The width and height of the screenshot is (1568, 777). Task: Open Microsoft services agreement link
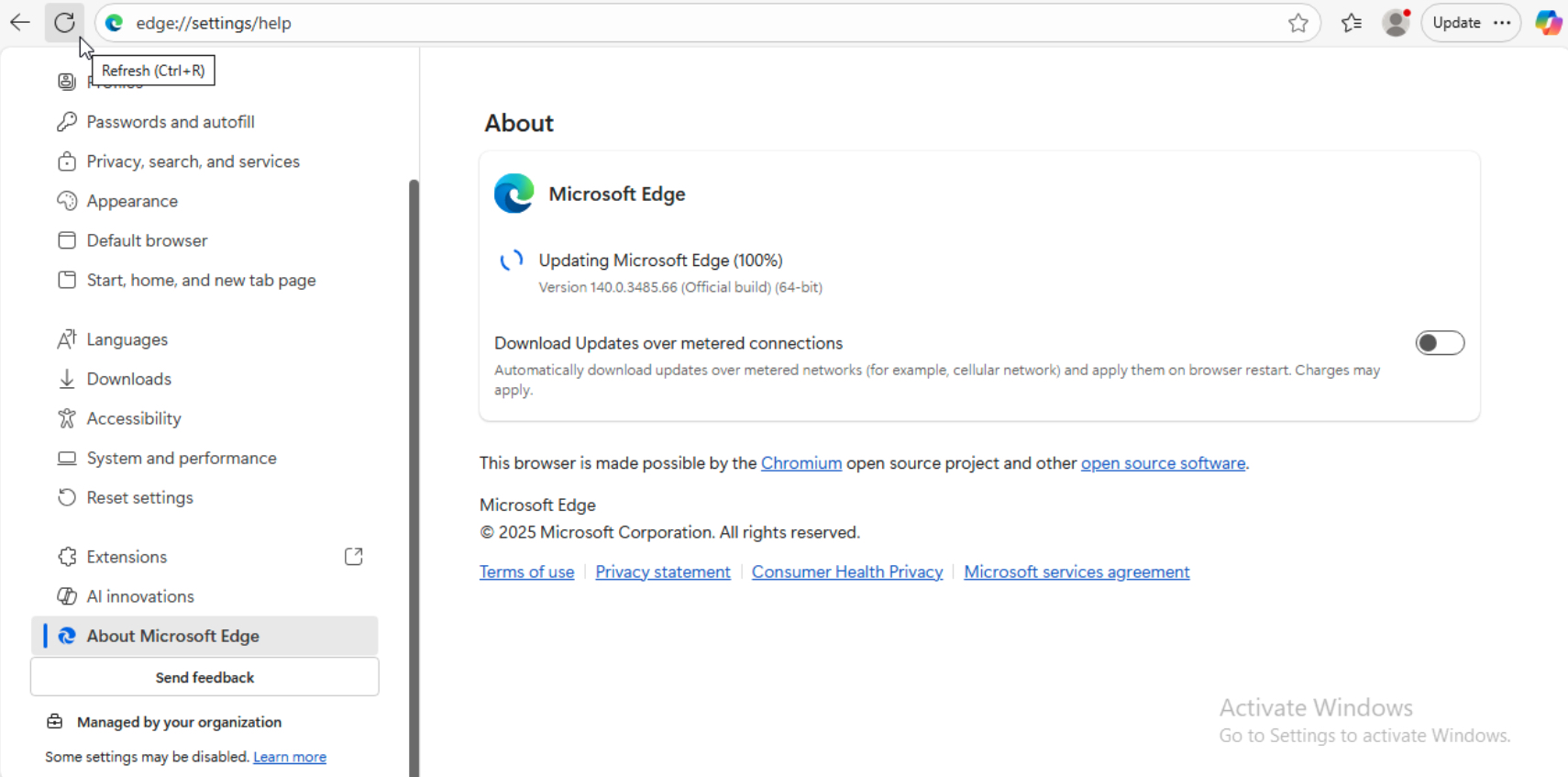pyautogui.click(x=1077, y=572)
